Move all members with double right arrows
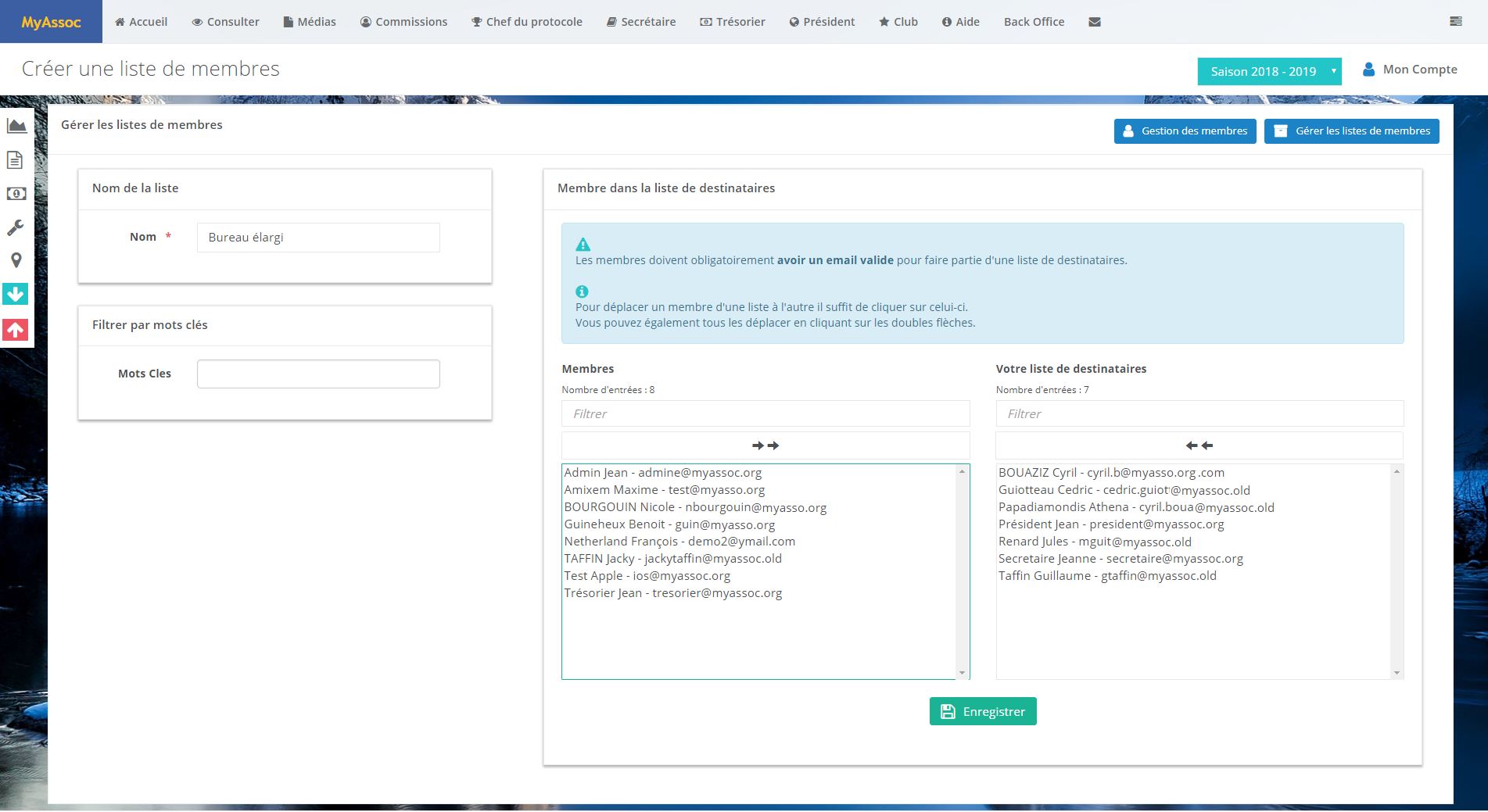The width and height of the screenshot is (1488, 812). (766, 445)
